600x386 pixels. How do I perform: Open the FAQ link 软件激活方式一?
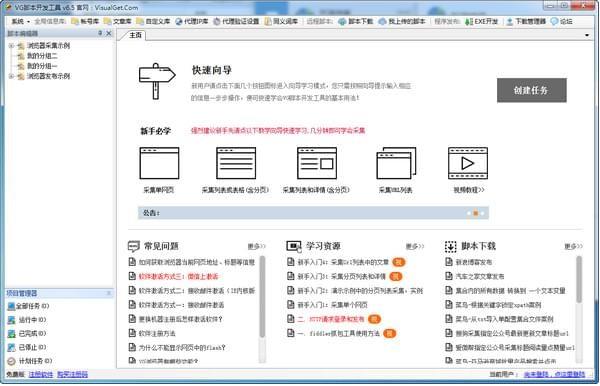tap(181, 305)
